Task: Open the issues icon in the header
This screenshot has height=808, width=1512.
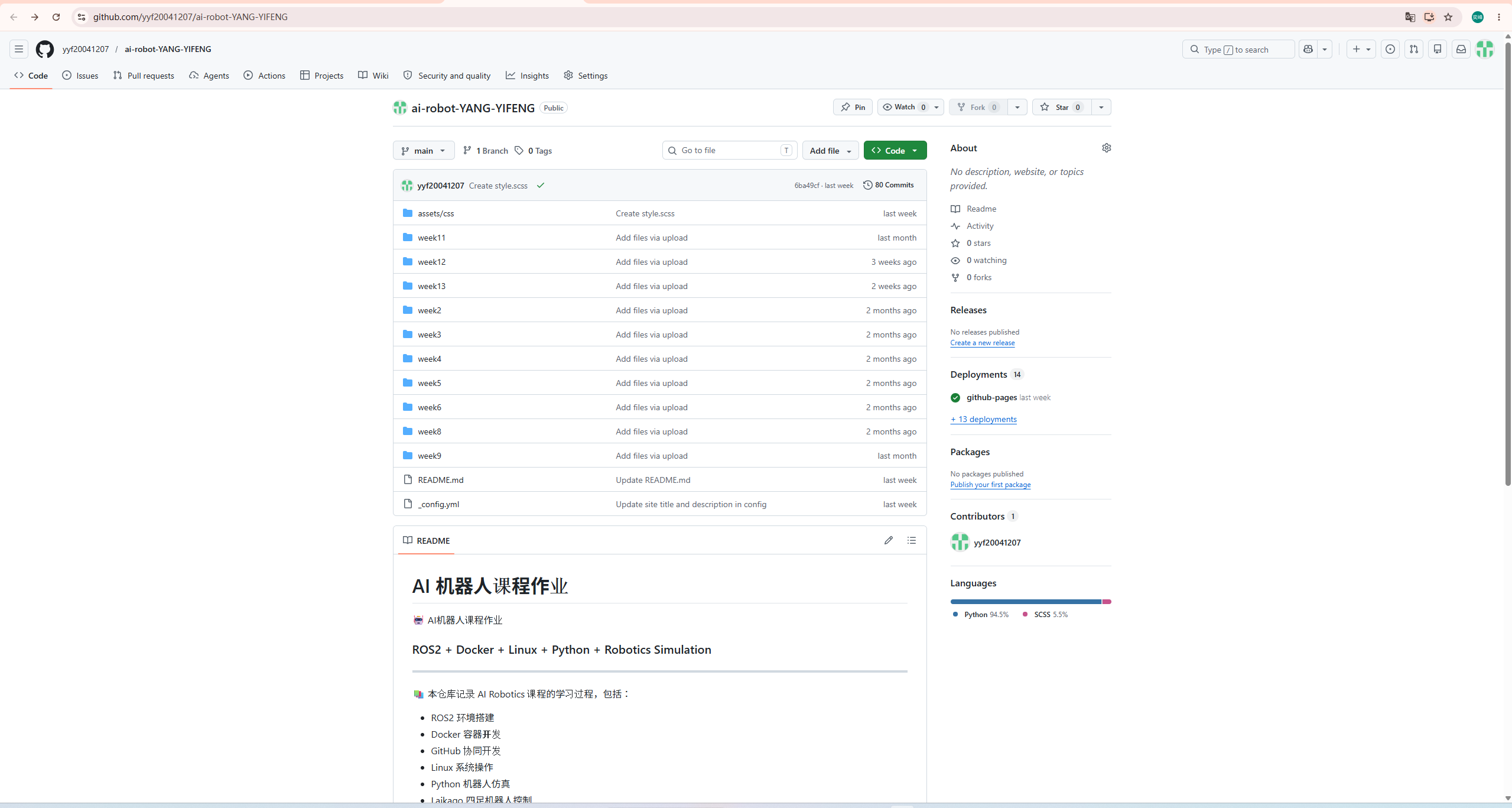Action: [1390, 49]
